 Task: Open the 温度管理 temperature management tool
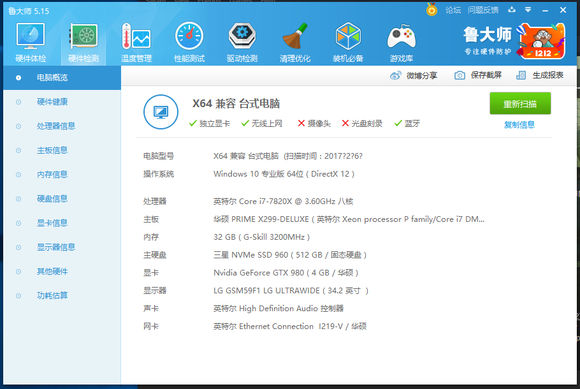[x=136, y=42]
